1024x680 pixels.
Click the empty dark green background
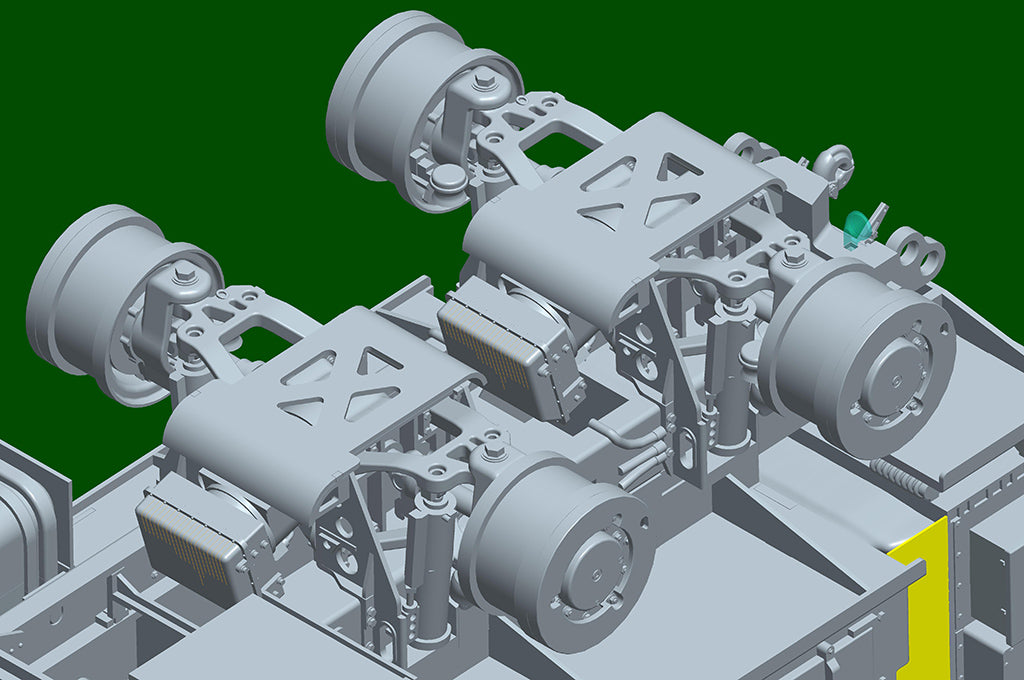pos(150,100)
